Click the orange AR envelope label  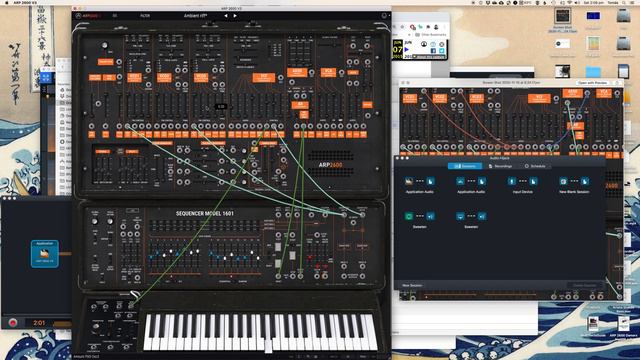point(300,105)
